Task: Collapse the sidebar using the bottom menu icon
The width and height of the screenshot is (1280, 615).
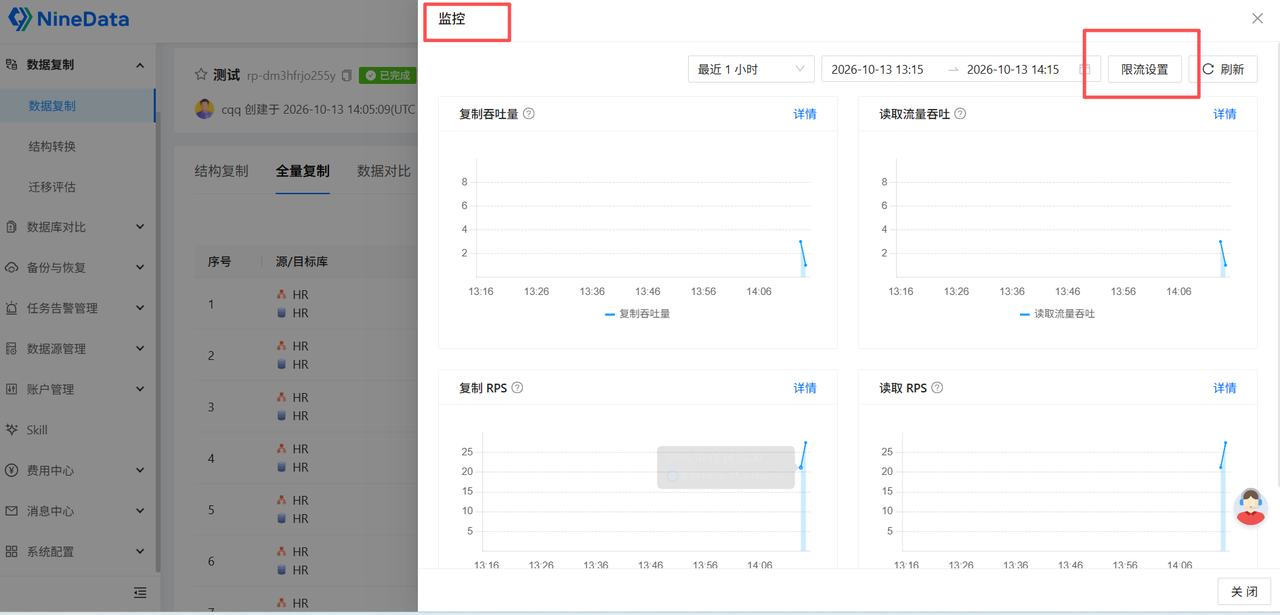Action: coord(140,593)
